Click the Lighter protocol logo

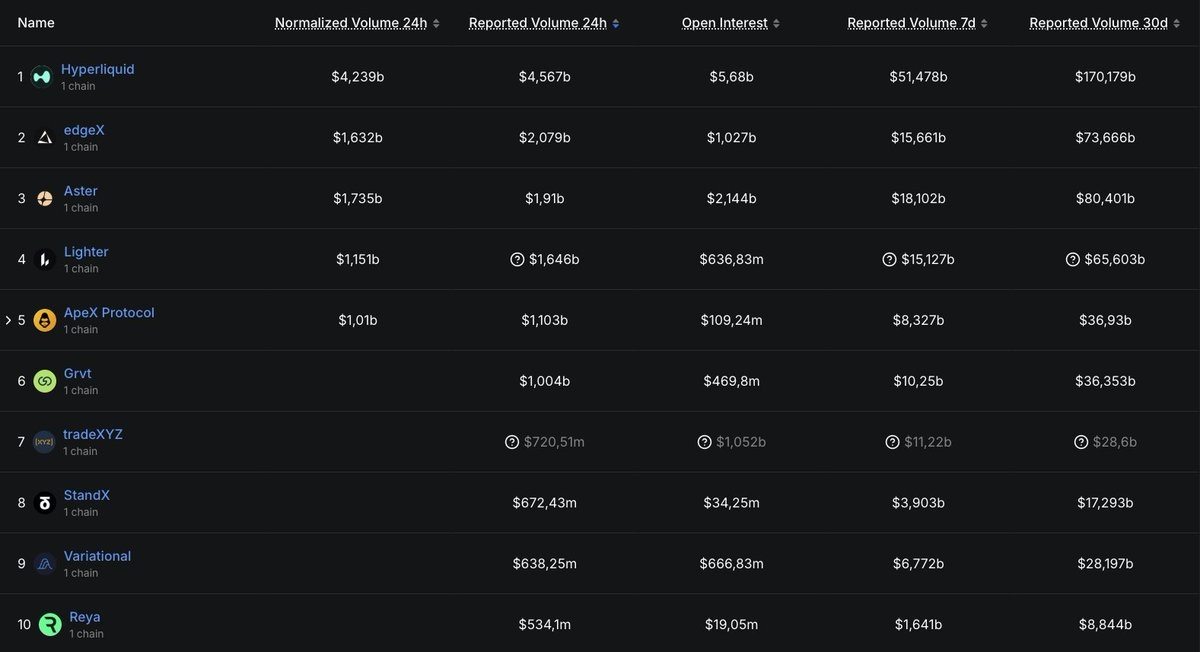(44, 259)
